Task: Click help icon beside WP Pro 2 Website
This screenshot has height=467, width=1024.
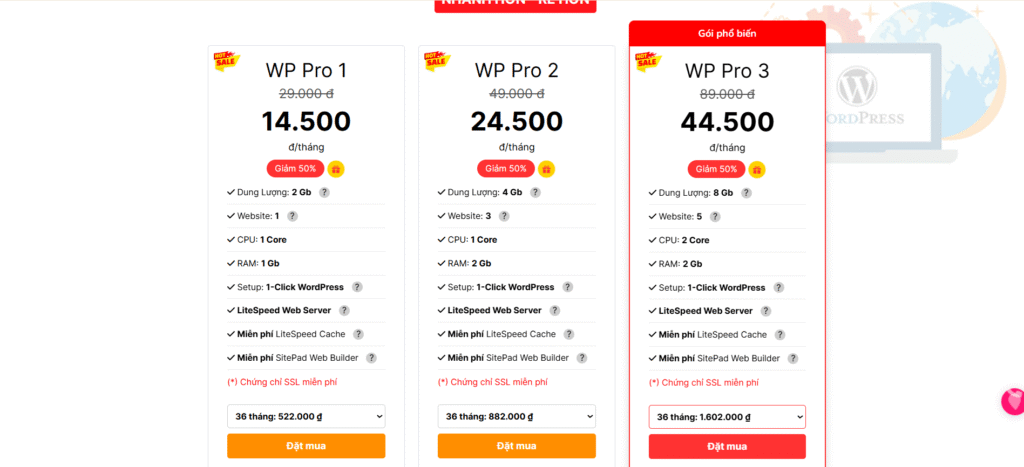Action: tap(502, 216)
